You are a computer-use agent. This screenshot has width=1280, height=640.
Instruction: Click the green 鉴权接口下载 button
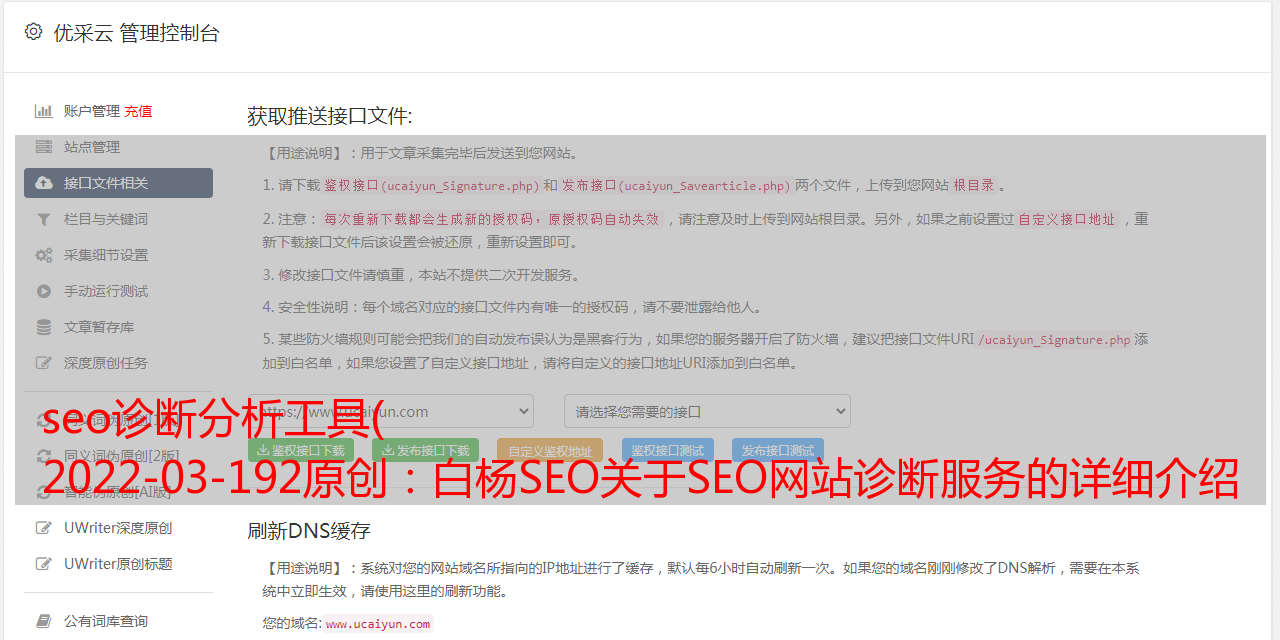coord(301,451)
